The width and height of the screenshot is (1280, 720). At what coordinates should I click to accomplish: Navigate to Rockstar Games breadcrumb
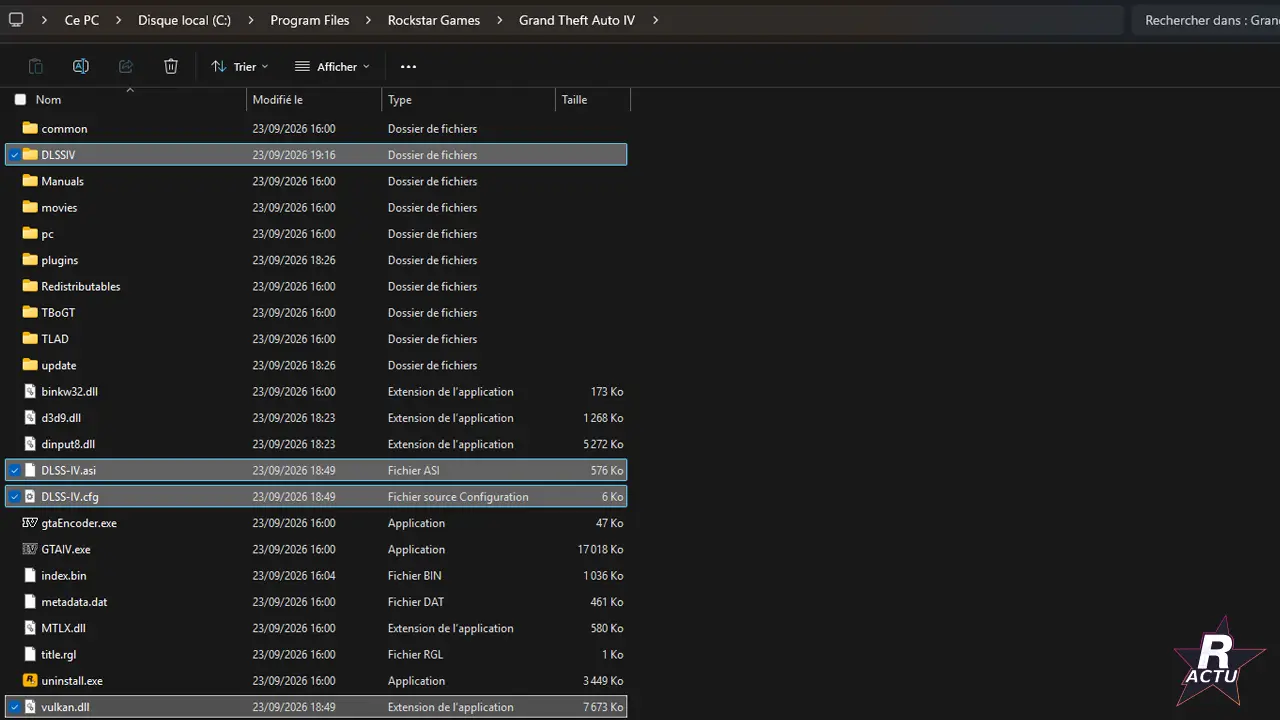pos(434,20)
